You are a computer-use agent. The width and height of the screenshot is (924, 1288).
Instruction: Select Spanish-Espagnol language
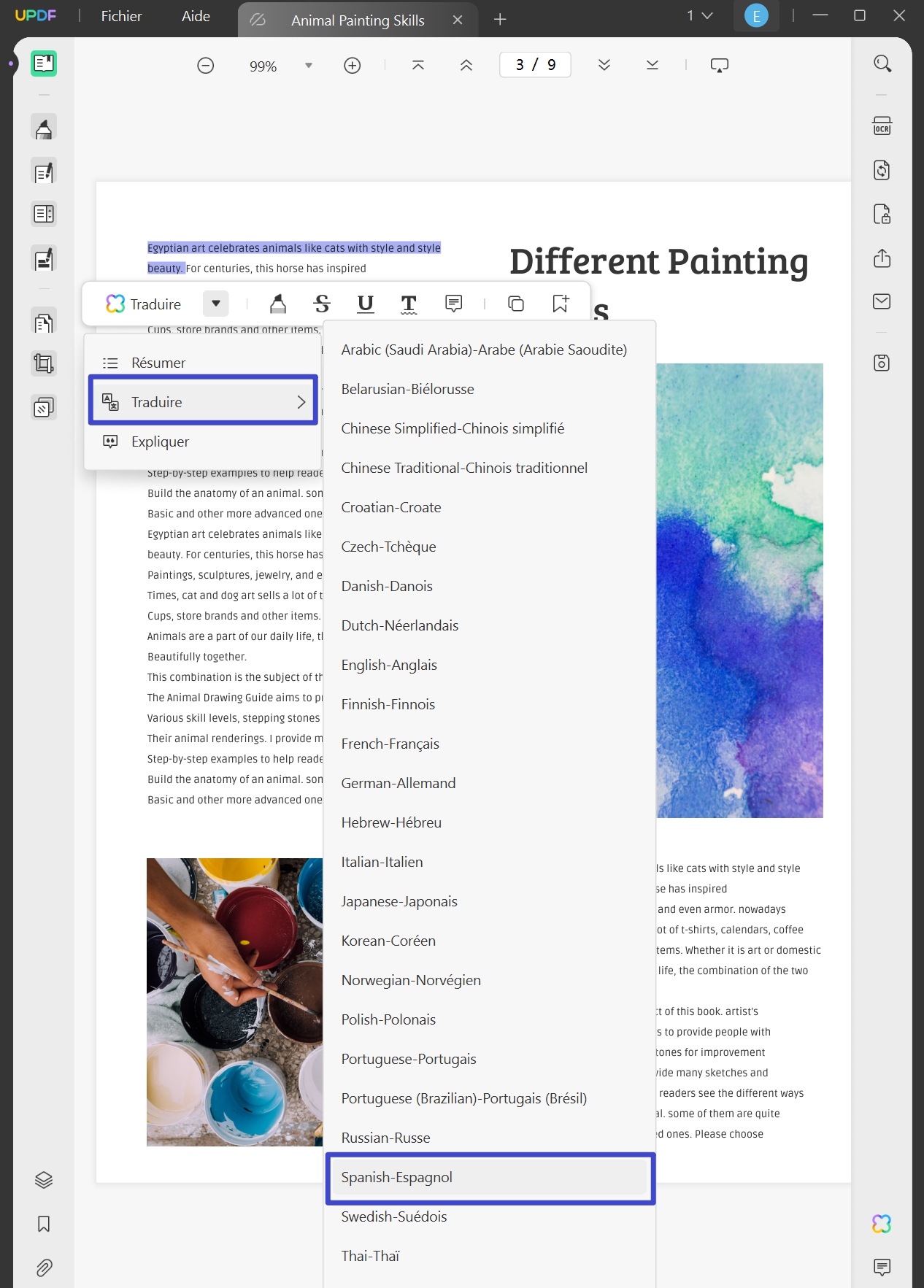[x=490, y=1177]
